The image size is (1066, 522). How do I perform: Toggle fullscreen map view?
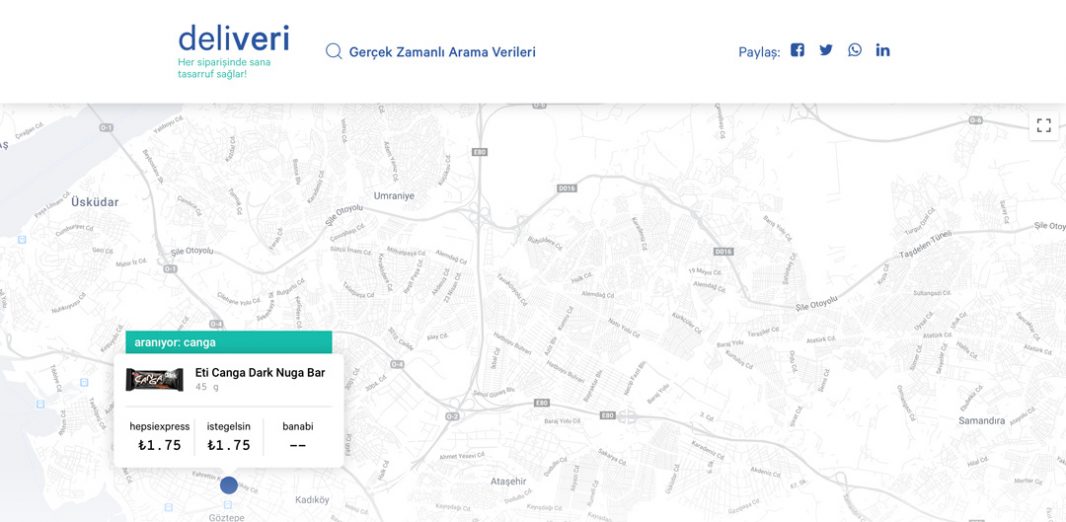click(x=1044, y=126)
